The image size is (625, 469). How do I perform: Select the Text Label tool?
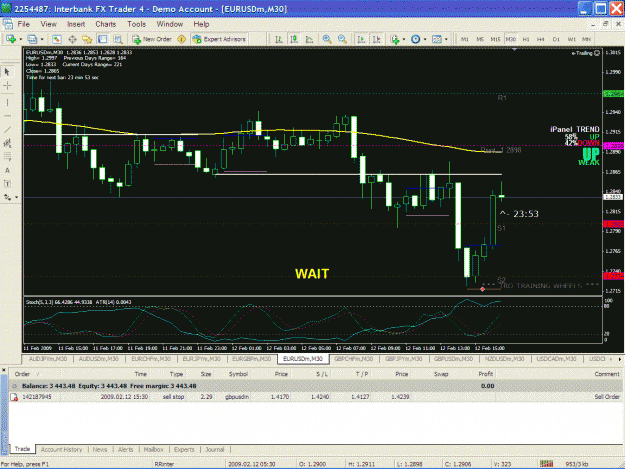click(x=7, y=184)
